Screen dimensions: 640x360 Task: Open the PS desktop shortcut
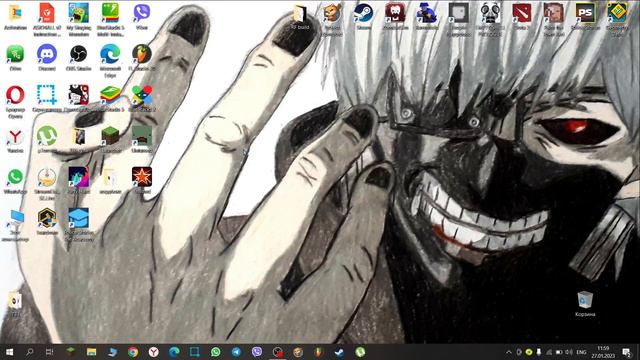tap(585, 13)
